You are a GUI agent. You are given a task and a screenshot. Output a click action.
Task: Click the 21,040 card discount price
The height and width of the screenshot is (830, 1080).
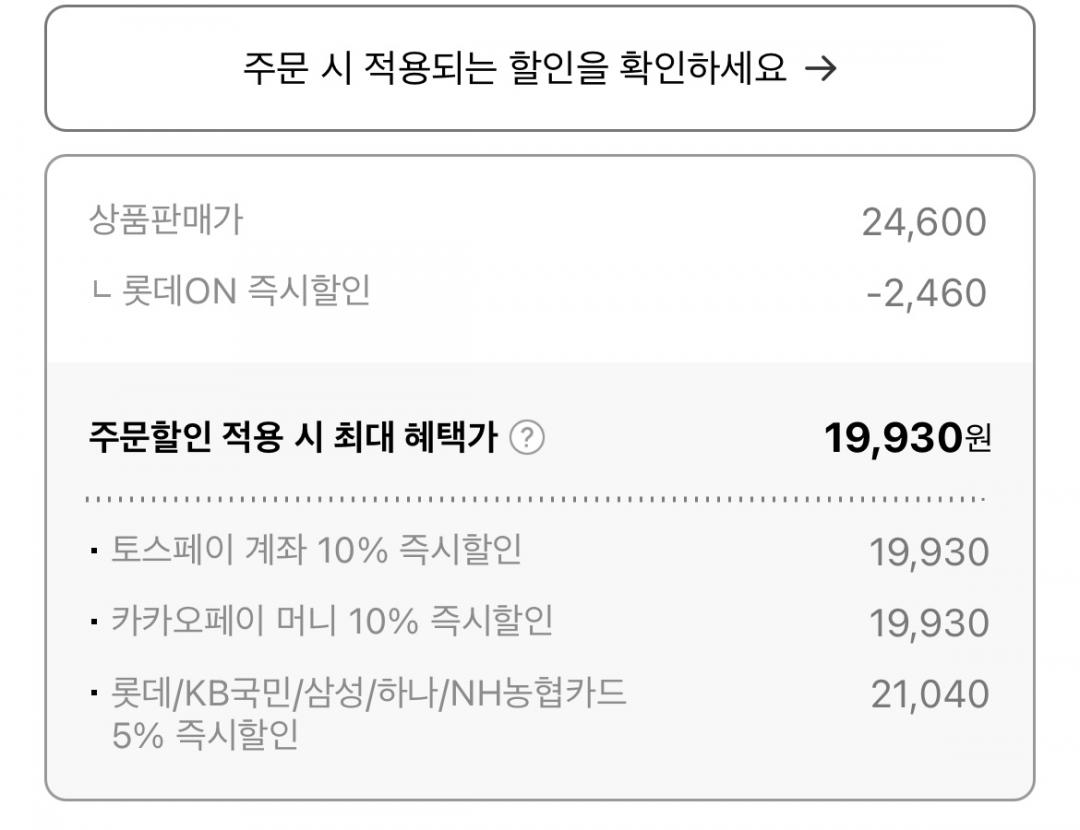coord(929,694)
